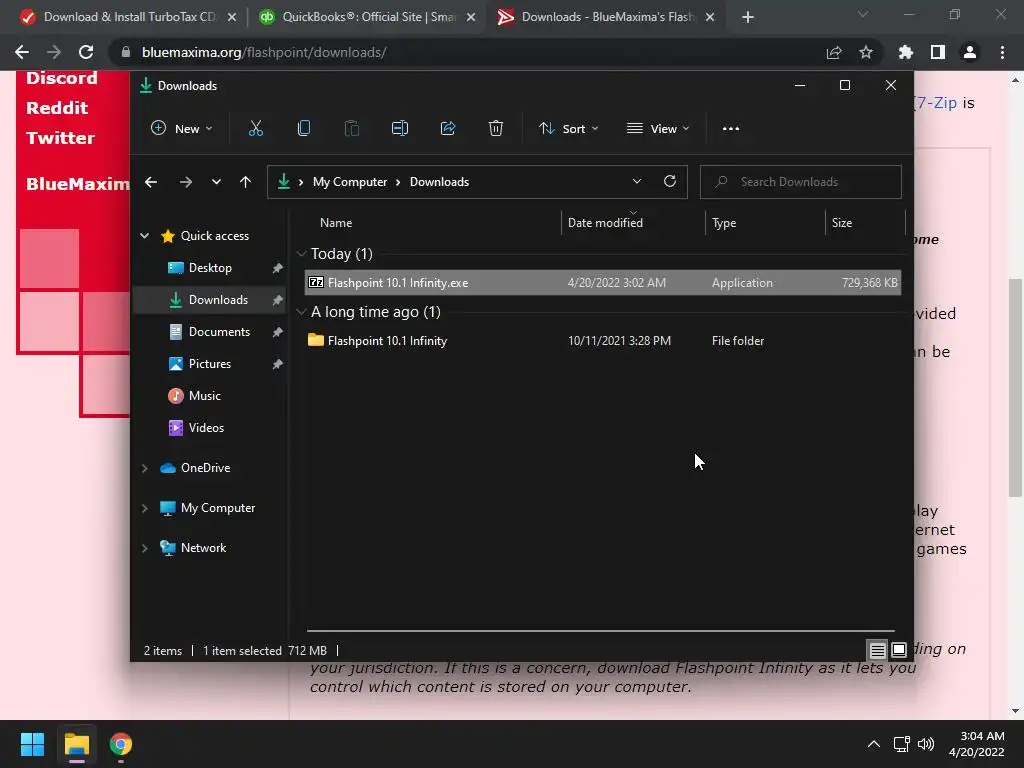Open Chrome extensions puzzle icon
Image resolution: width=1024 pixels, height=768 pixels.
906,52
